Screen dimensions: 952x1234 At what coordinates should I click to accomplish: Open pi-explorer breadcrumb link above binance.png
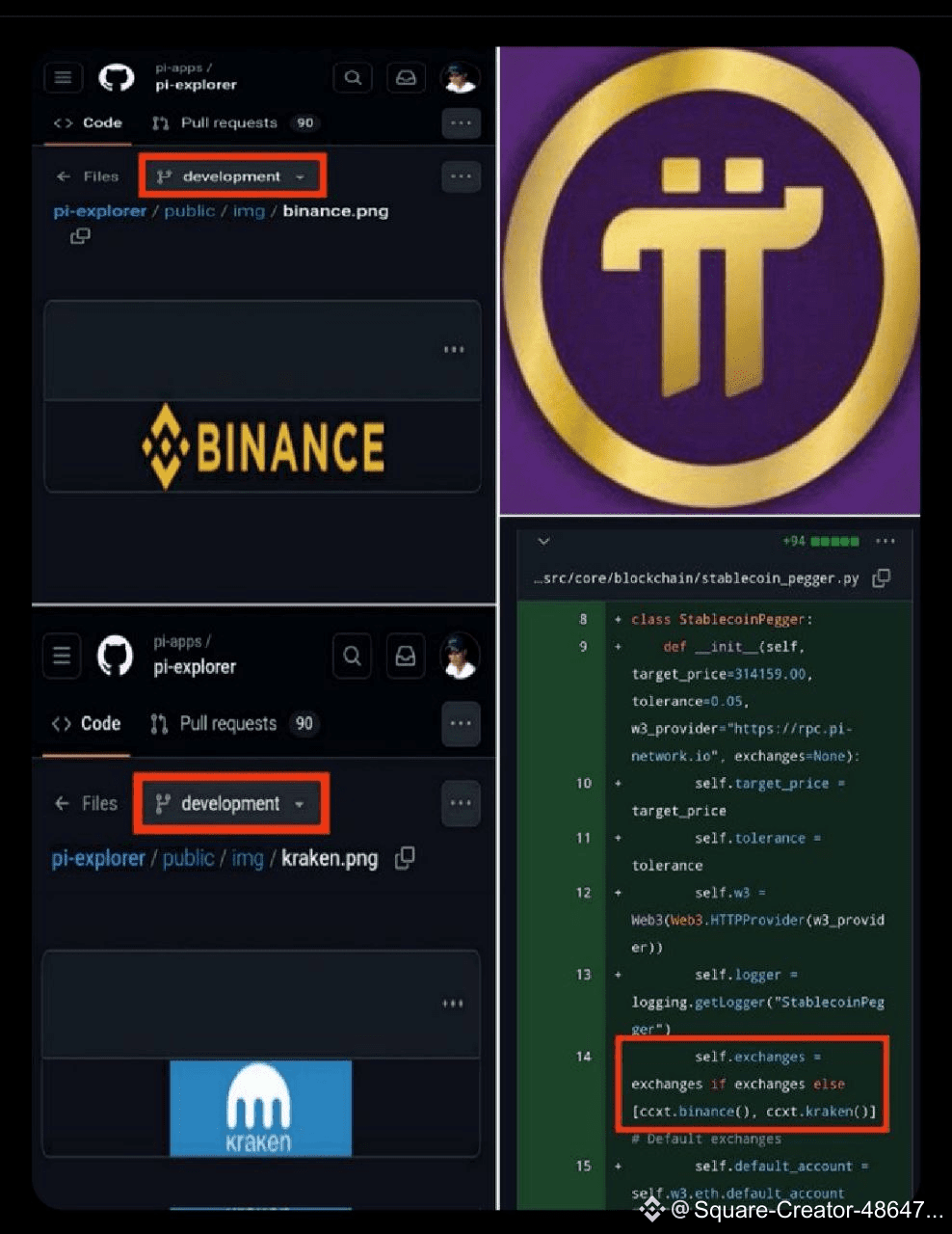[x=100, y=210]
